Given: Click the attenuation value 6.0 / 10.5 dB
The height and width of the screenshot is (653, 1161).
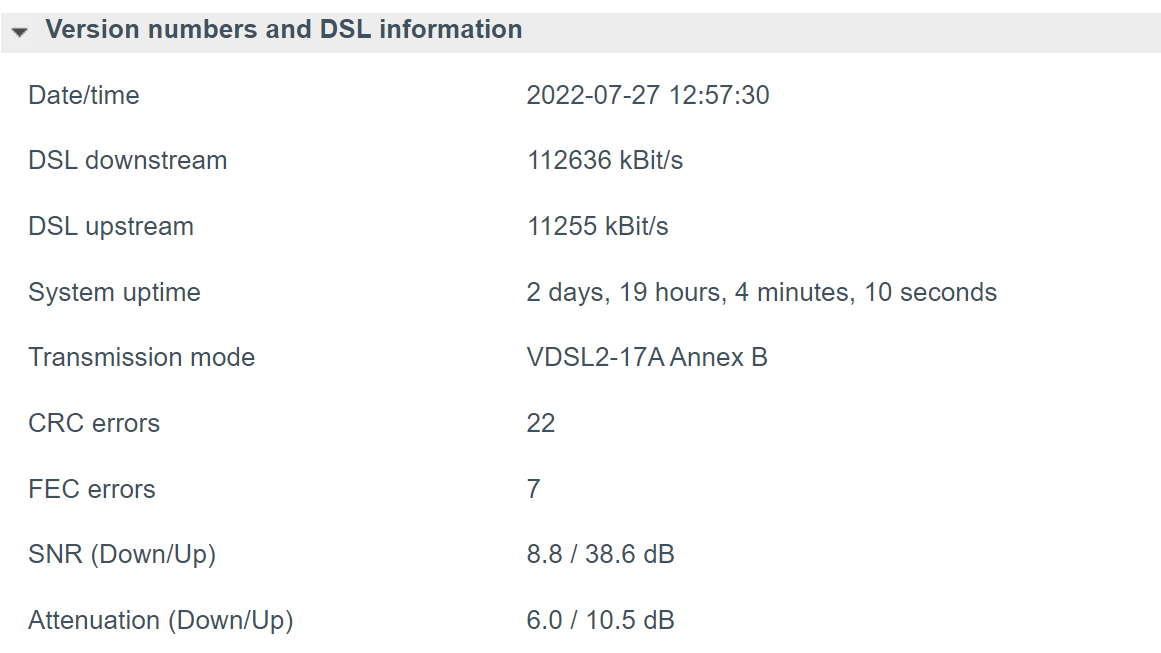Looking at the screenshot, I should pyautogui.click(x=601, y=621).
